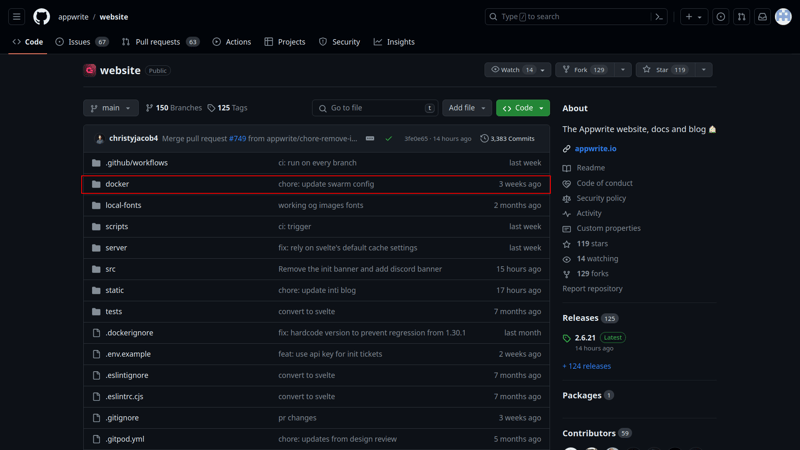
Task: Switch to the Pull requests tab
Action: [x=161, y=42]
